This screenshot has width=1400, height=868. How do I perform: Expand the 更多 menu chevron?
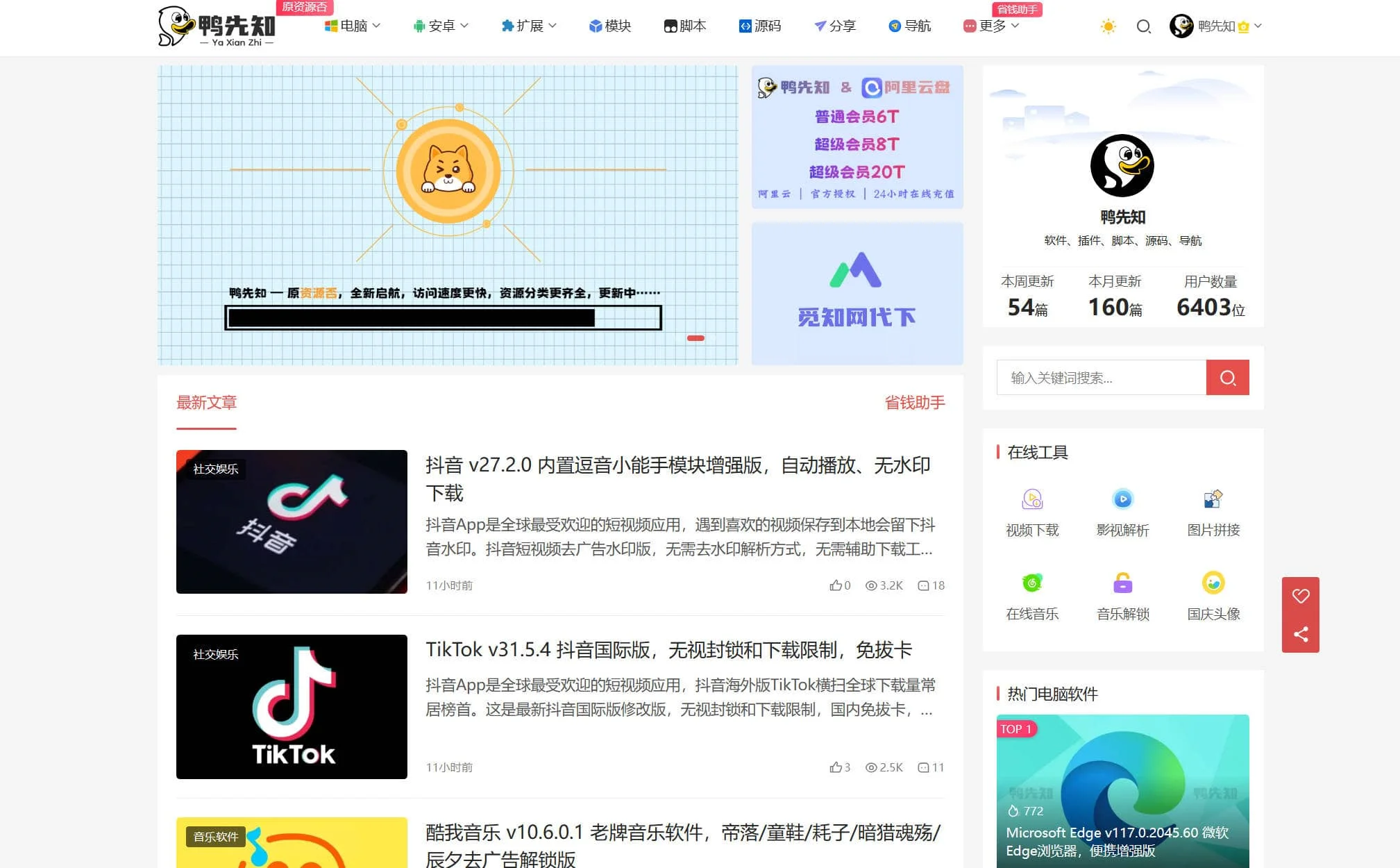[x=1015, y=26]
